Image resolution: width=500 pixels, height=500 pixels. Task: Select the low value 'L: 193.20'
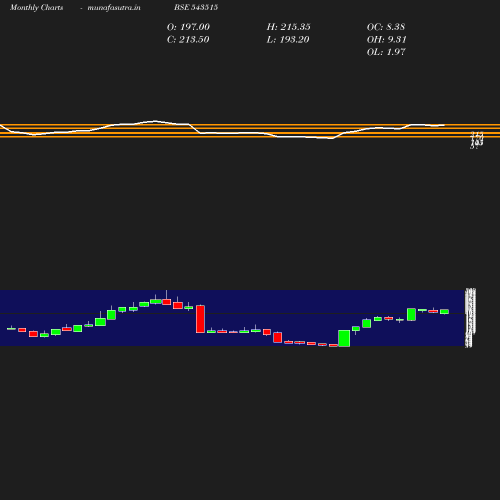tap(288, 40)
